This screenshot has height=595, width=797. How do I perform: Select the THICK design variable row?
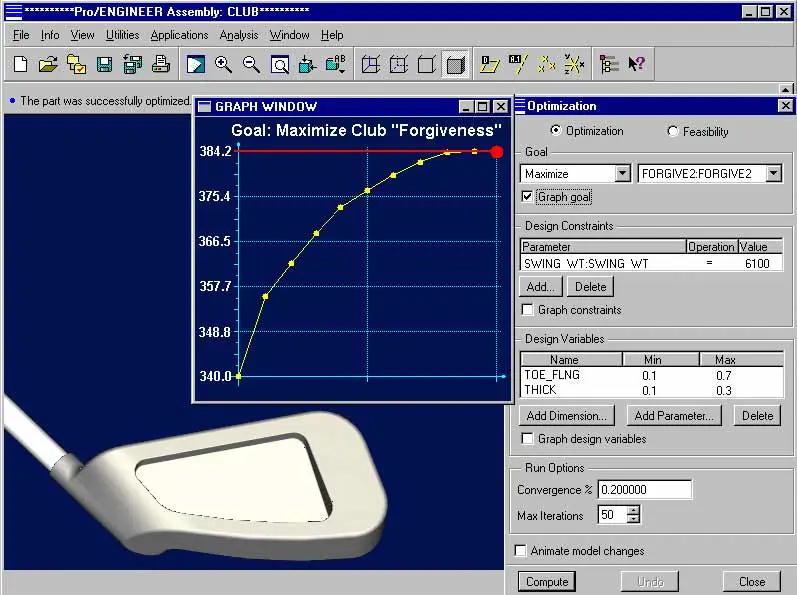pyautogui.click(x=652, y=390)
